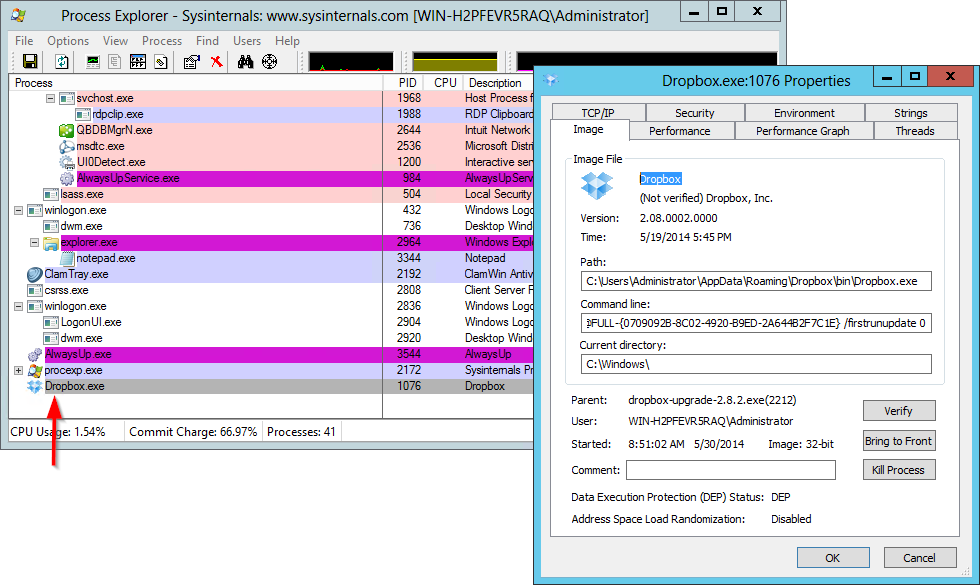This screenshot has width=980, height=585.
Task: Click the Path field in Properties
Action: coord(756,281)
